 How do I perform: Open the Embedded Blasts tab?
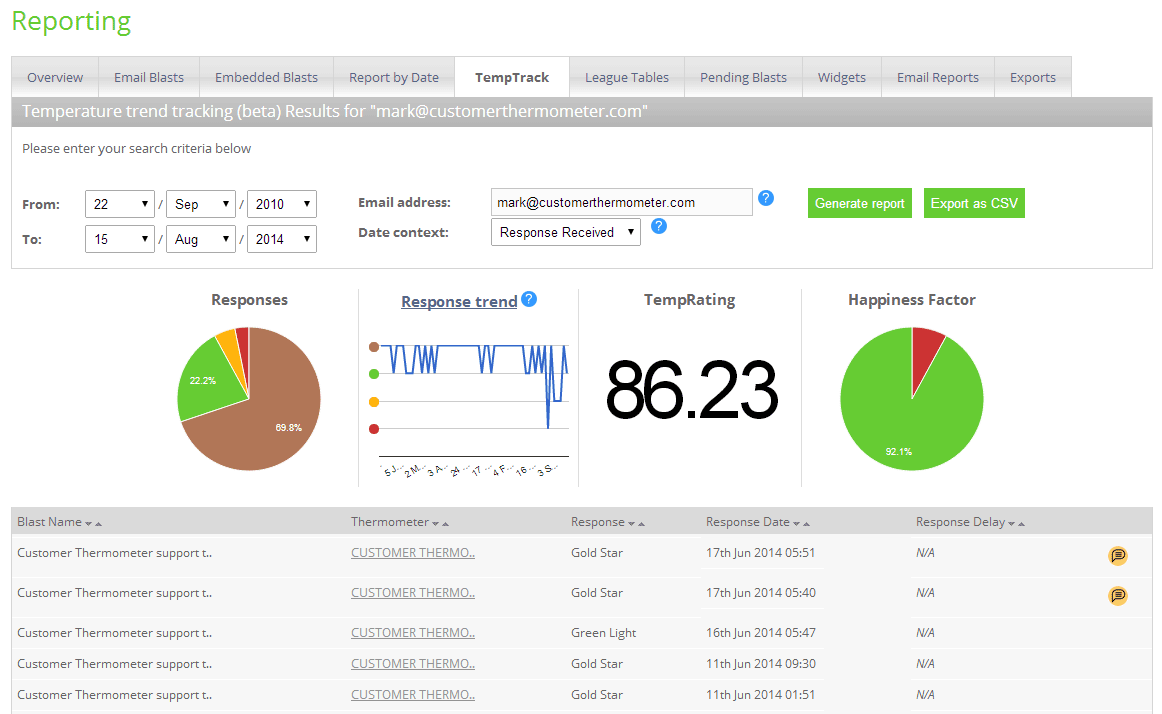[x=266, y=77]
